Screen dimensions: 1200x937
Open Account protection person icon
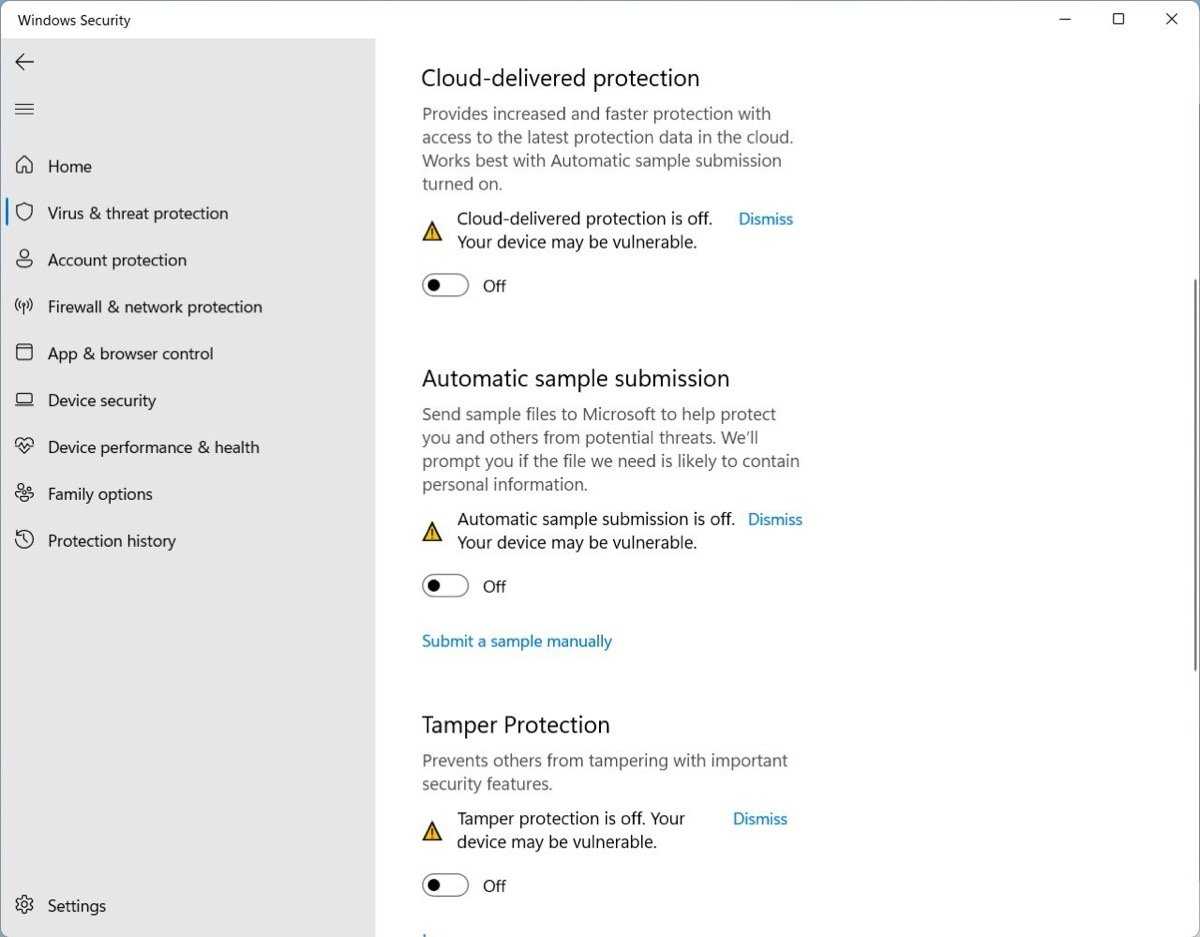click(x=25, y=260)
